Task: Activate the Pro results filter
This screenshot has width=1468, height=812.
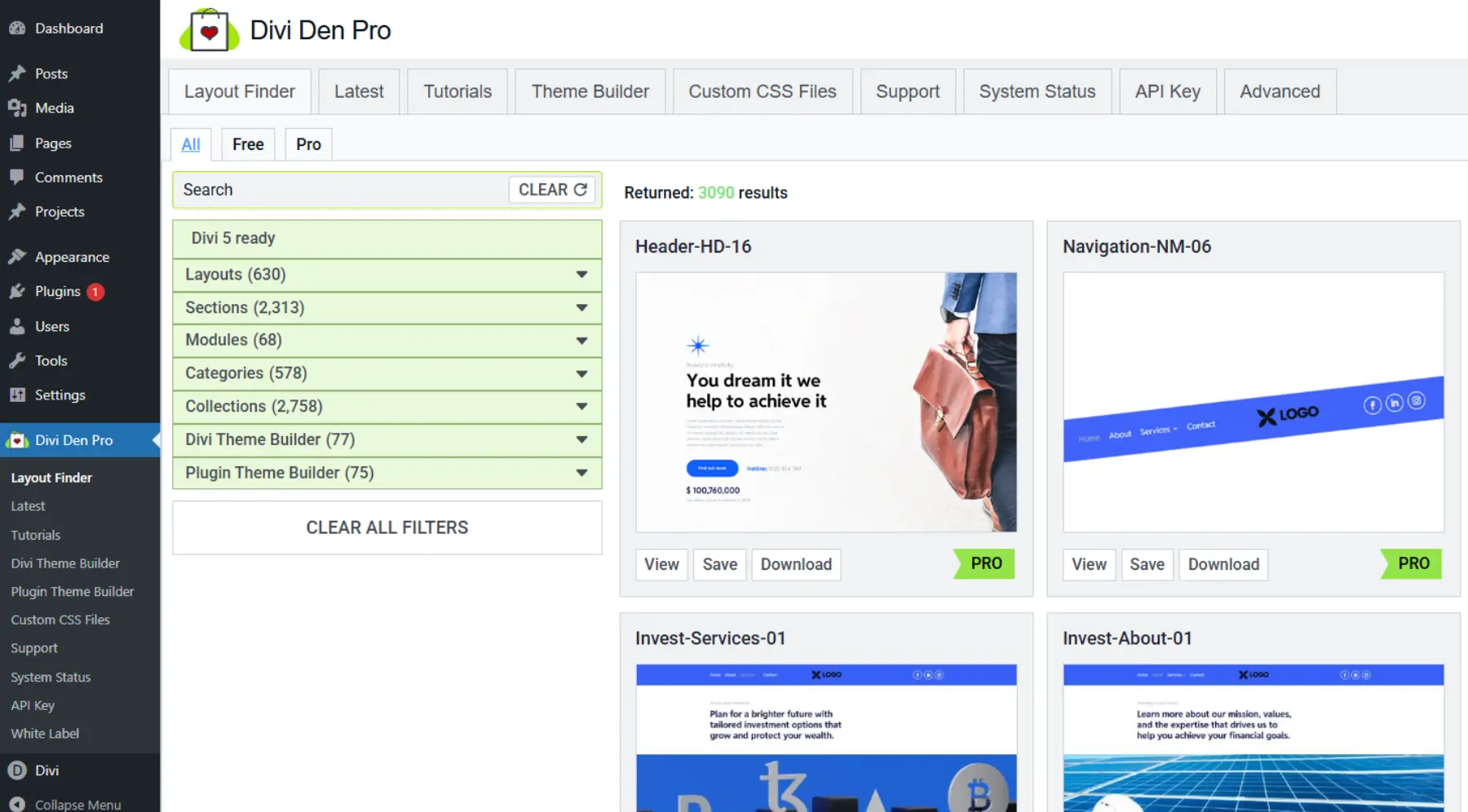Action: pos(307,144)
